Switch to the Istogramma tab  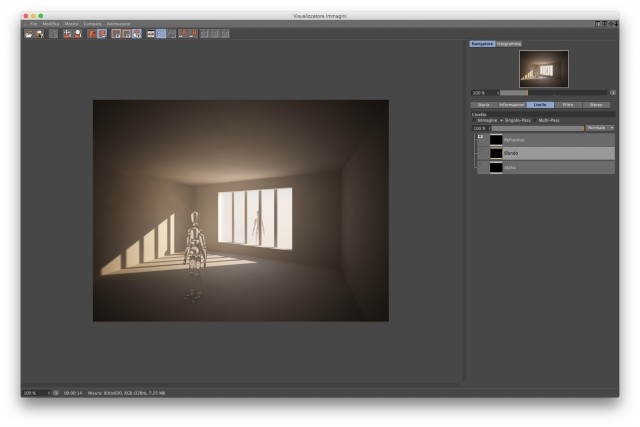pos(509,44)
